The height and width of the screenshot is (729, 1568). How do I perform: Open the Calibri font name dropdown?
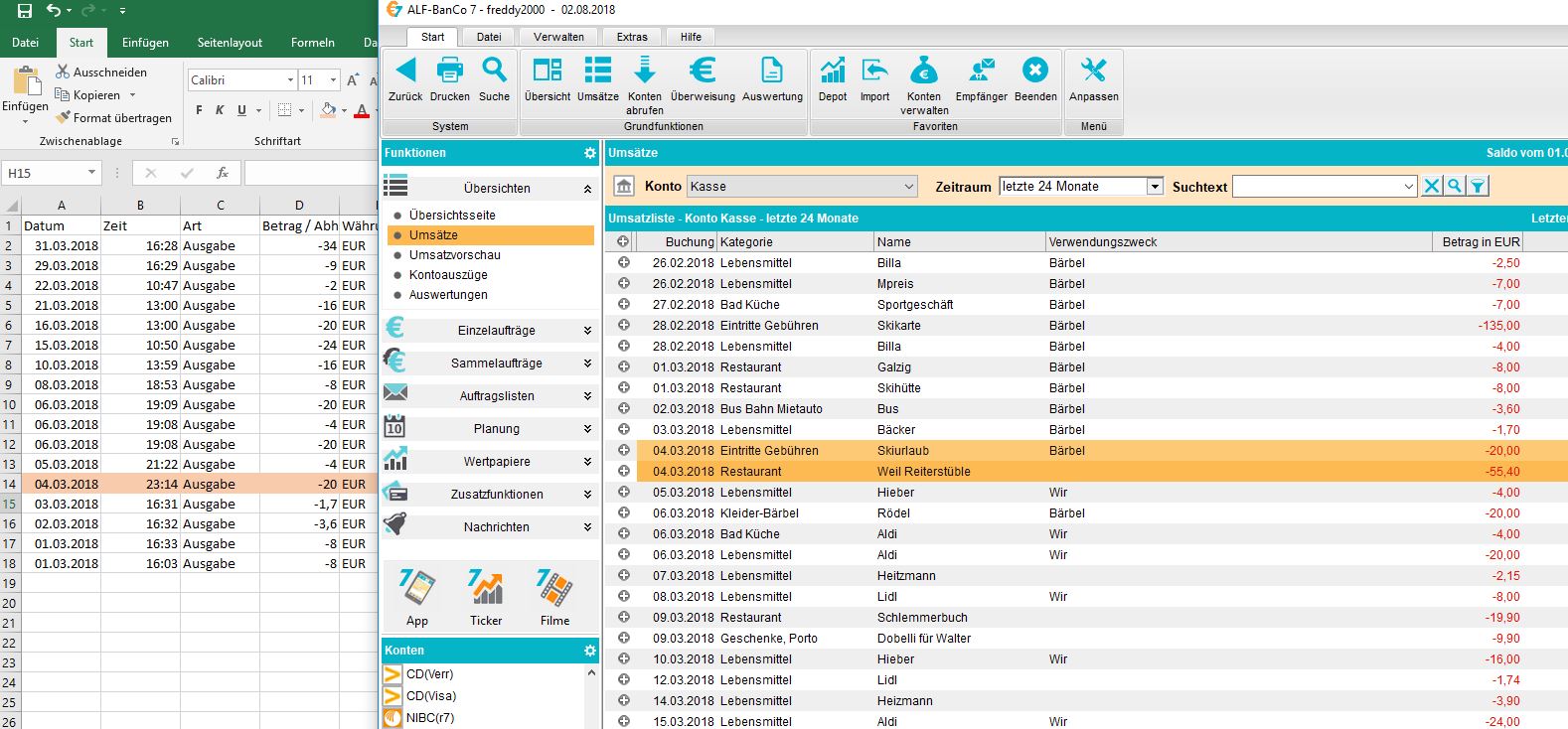[x=290, y=79]
